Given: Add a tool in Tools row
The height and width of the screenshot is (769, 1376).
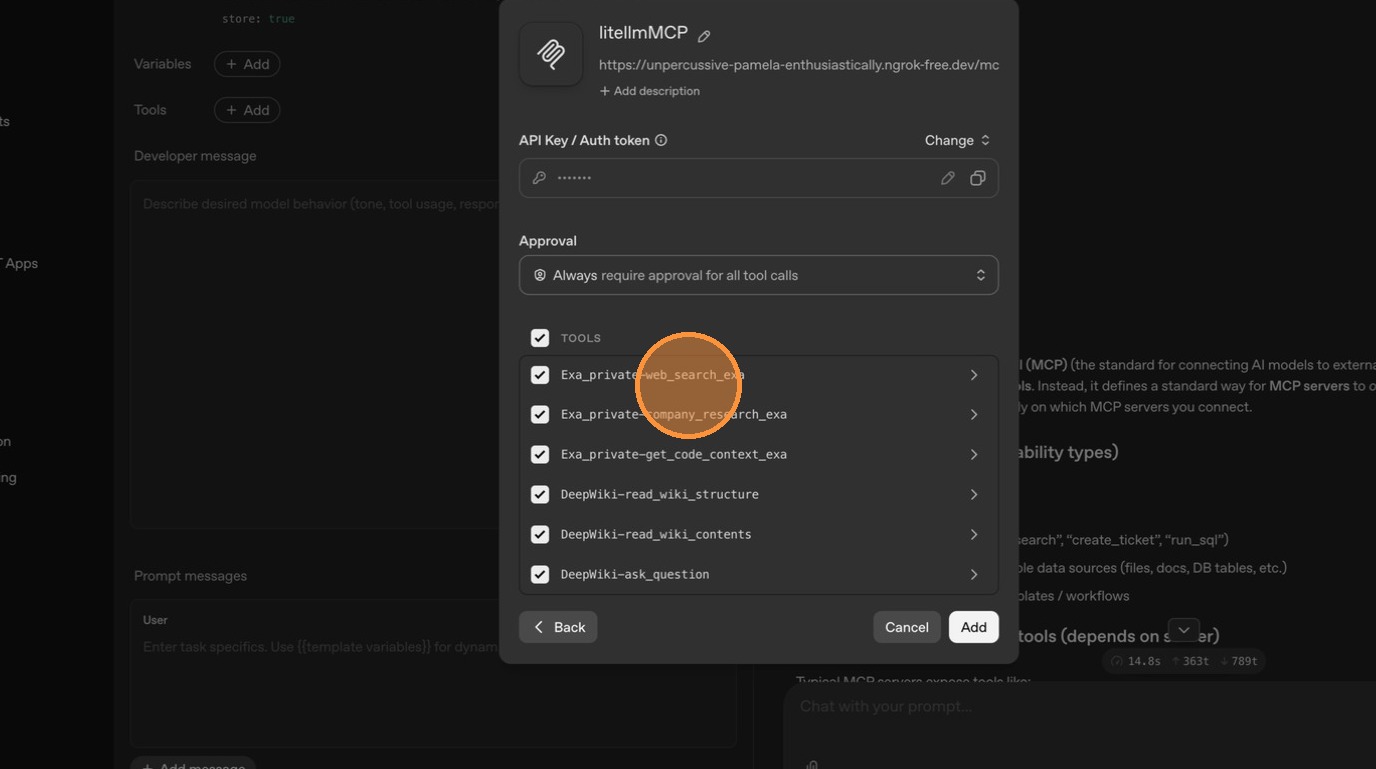Looking at the screenshot, I should click(x=247, y=110).
